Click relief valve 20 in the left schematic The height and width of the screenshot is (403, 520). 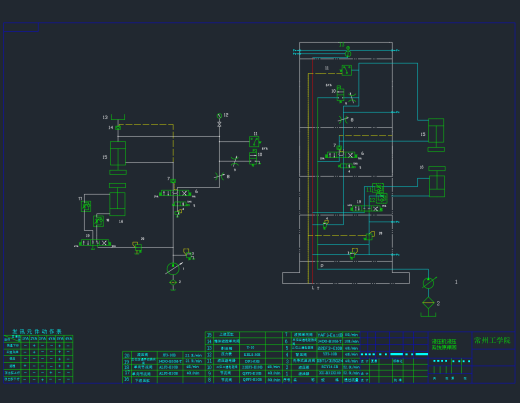pos(137,248)
